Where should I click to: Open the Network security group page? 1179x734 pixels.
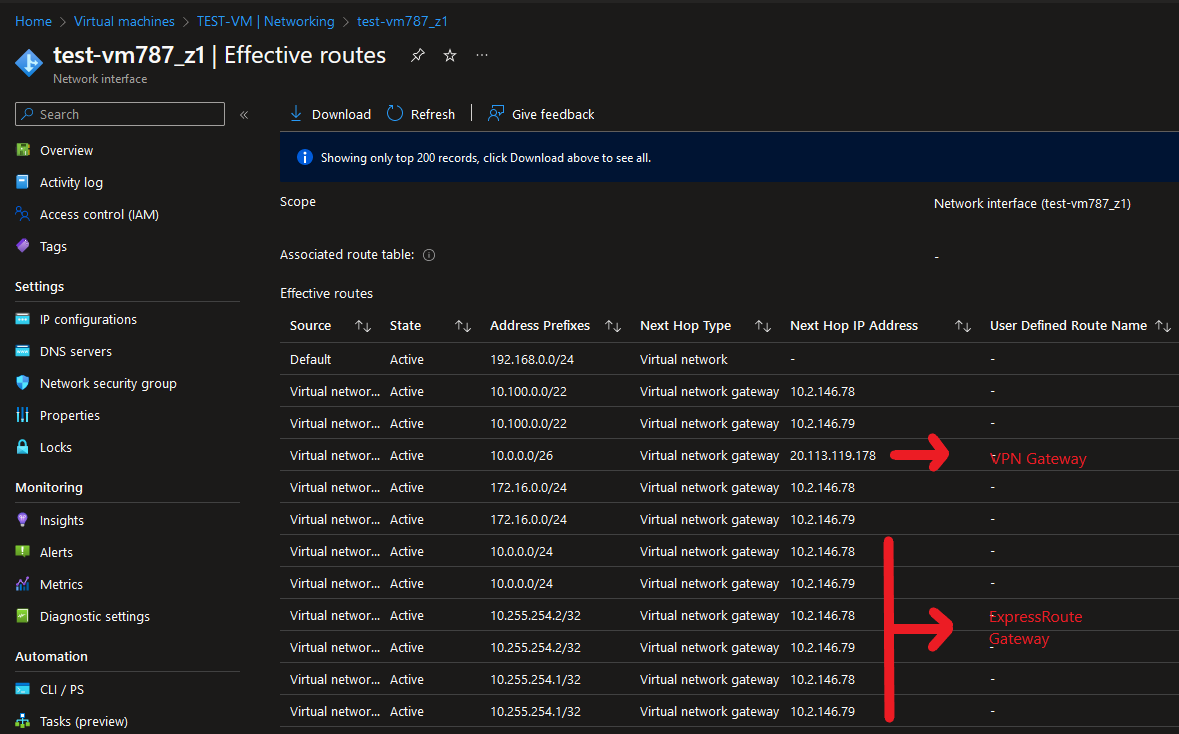coord(108,384)
